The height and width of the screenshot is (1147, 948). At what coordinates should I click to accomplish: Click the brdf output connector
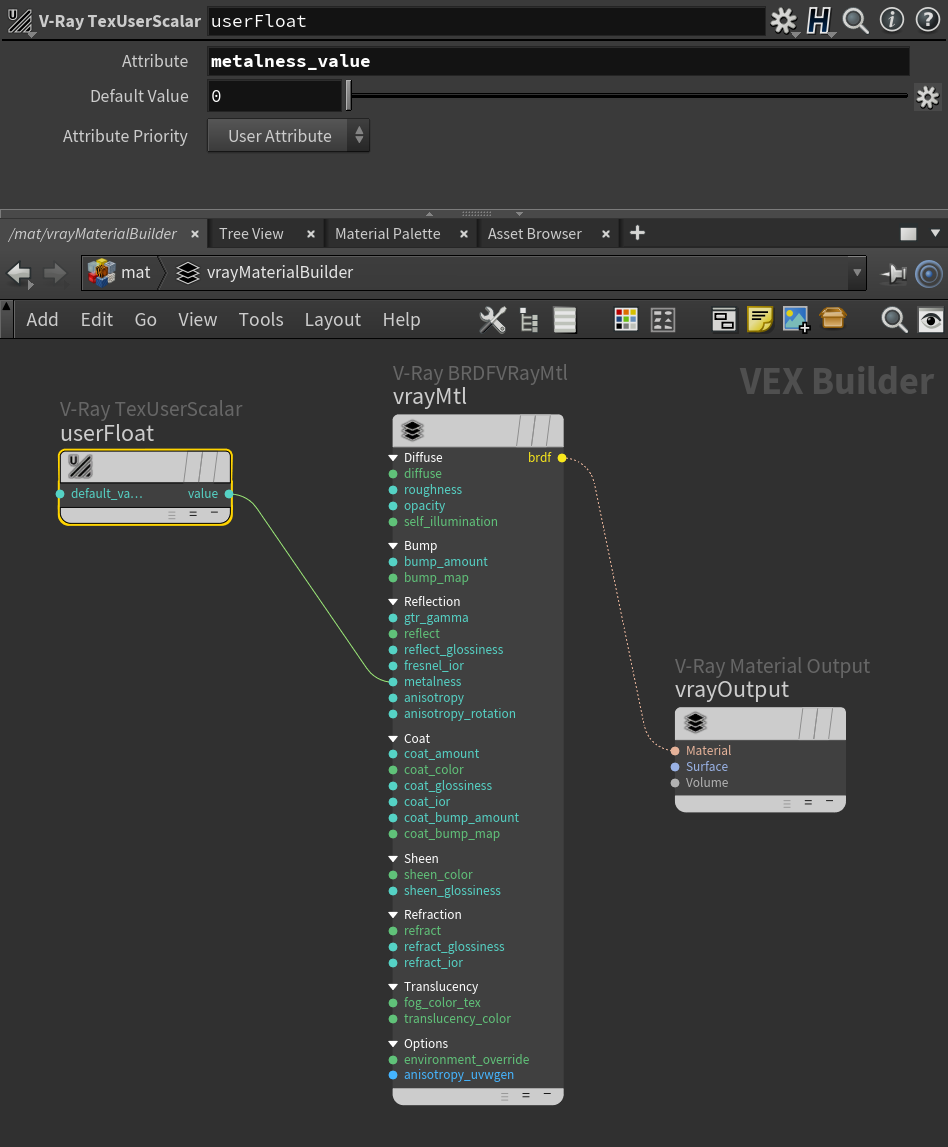(562, 458)
